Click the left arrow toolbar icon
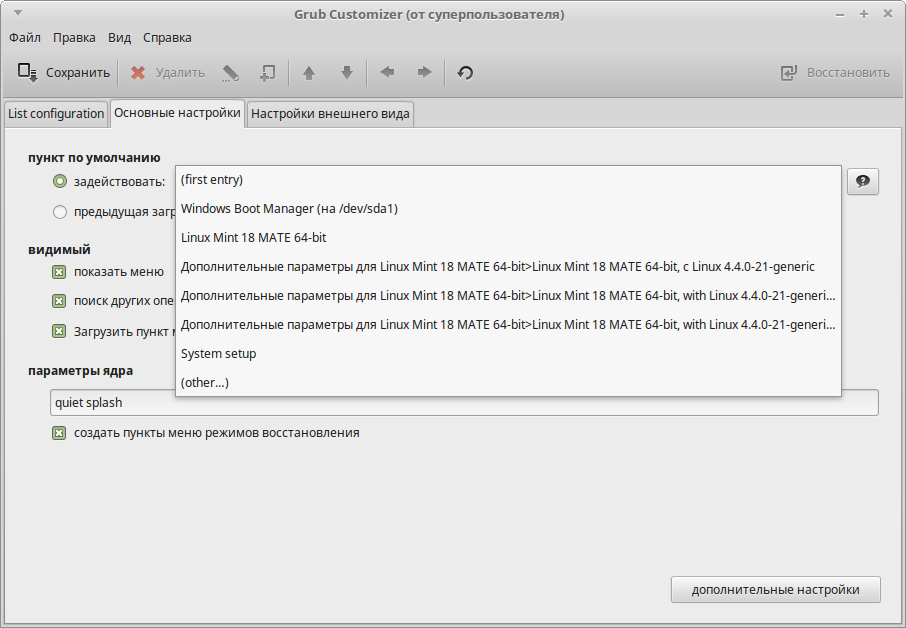Image resolution: width=906 pixels, height=628 pixels. 387,73
